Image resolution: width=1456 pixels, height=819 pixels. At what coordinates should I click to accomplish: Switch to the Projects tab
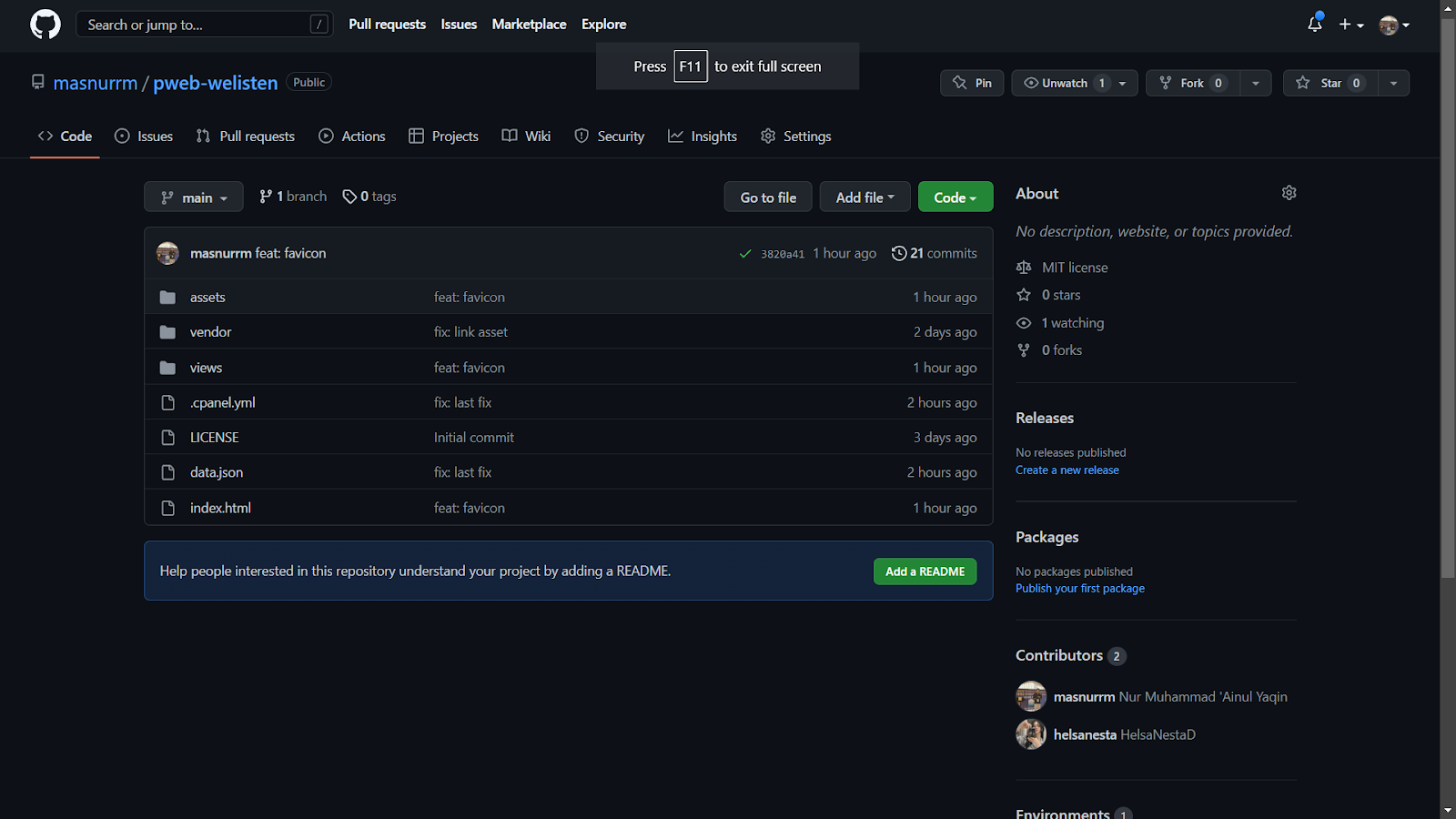pos(443,136)
